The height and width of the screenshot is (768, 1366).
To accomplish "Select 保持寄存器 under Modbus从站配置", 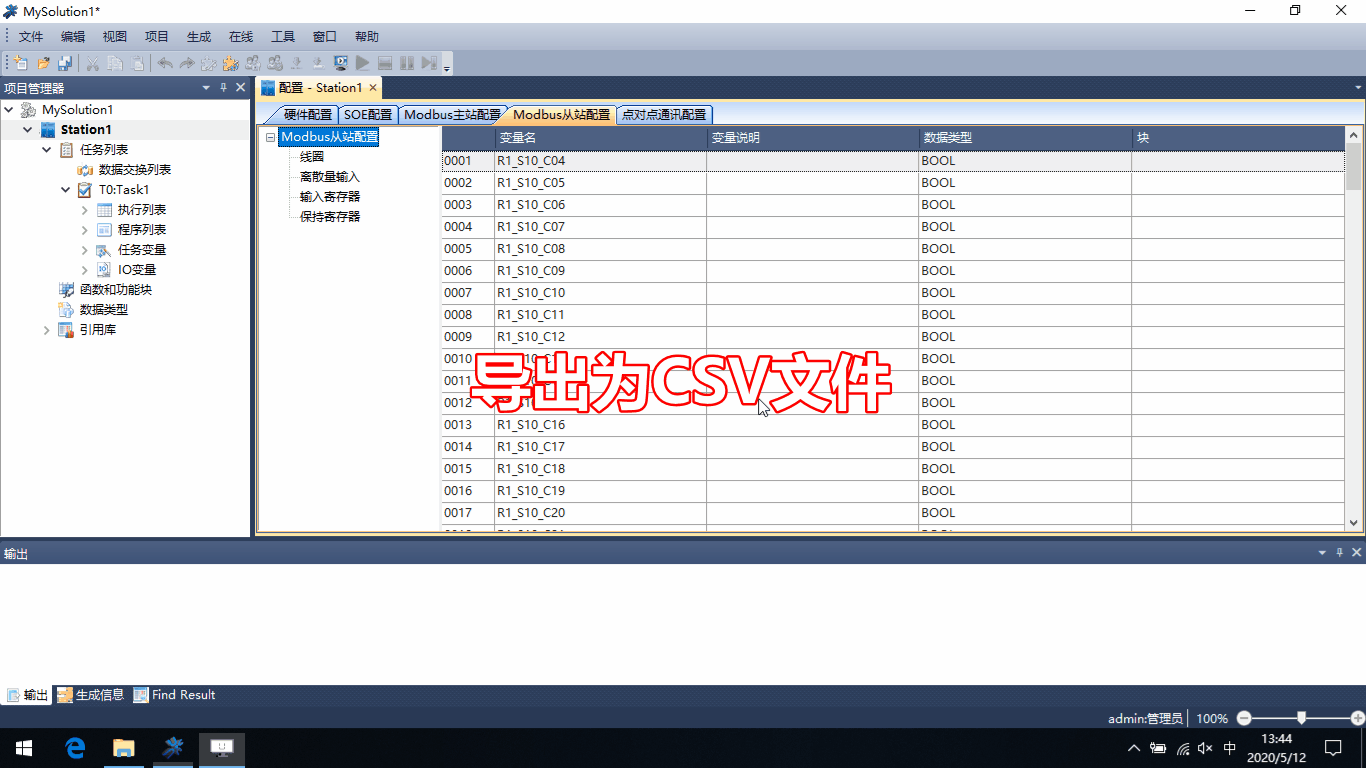I will pos(330,216).
